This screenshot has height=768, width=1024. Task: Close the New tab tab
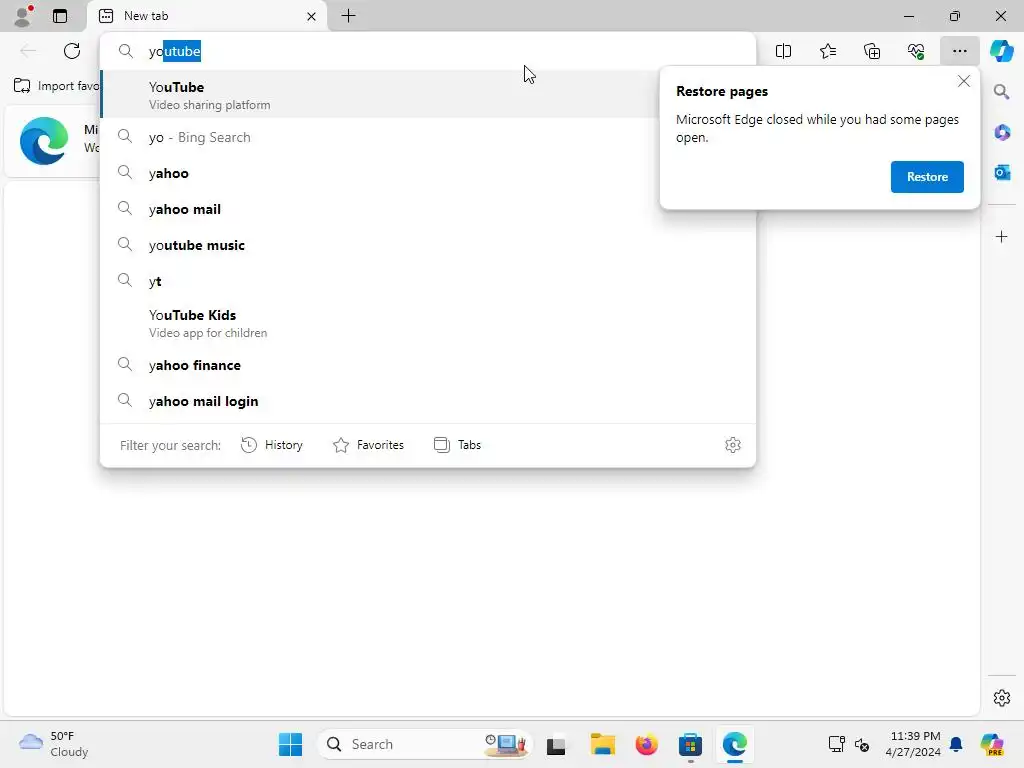(312, 16)
